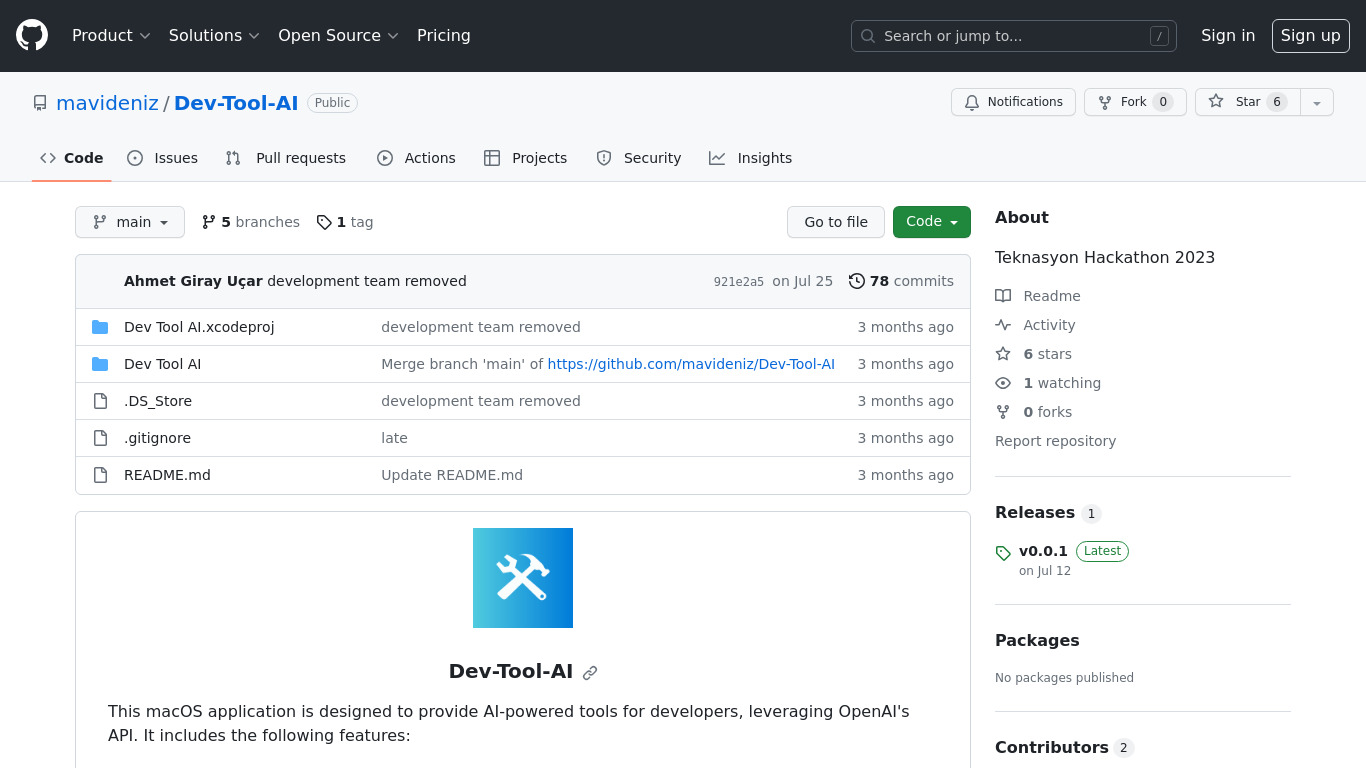Click the Ahmet Giray Uçar author name
The image size is (1366, 768).
point(193,281)
